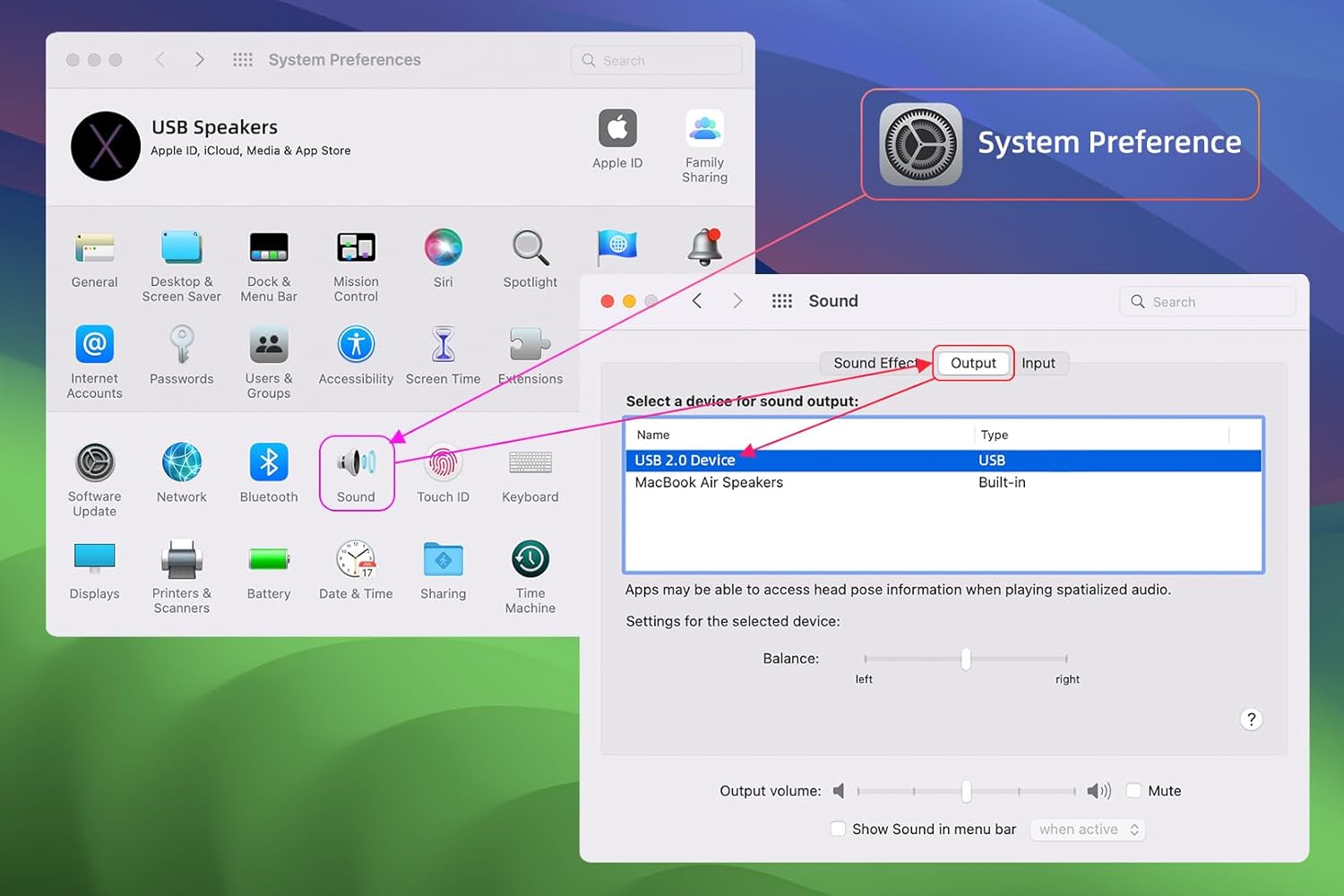Viewport: 1344px width, 896px height.
Task: Expand the 'when active' dropdown
Action: pos(1088,829)
